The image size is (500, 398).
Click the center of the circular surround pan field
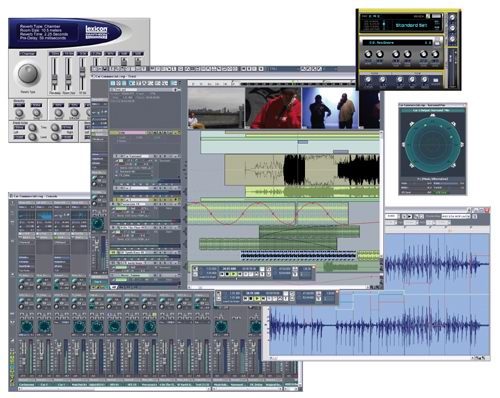click(x=432, y=145)
